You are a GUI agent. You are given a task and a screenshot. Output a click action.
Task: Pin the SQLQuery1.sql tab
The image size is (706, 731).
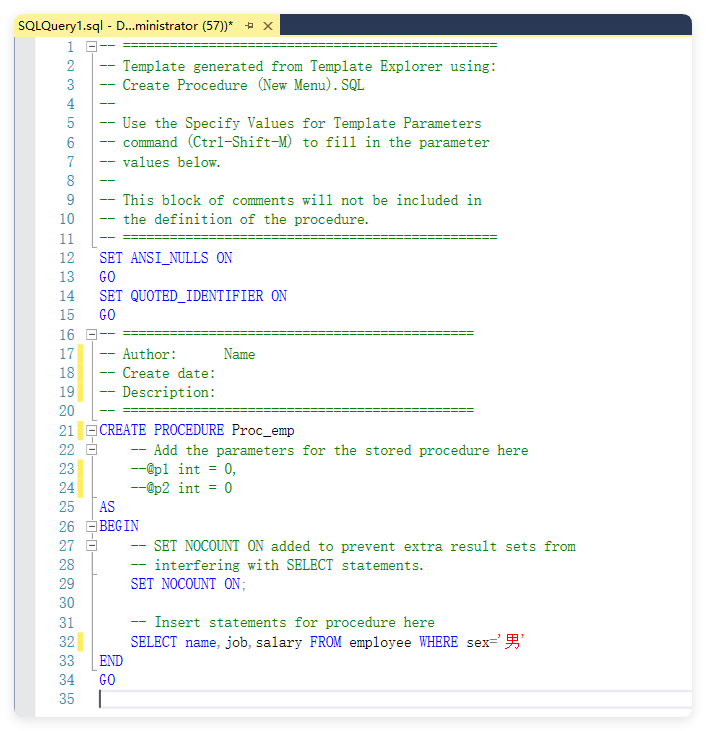pyautogui.click(x=249, y=26)
